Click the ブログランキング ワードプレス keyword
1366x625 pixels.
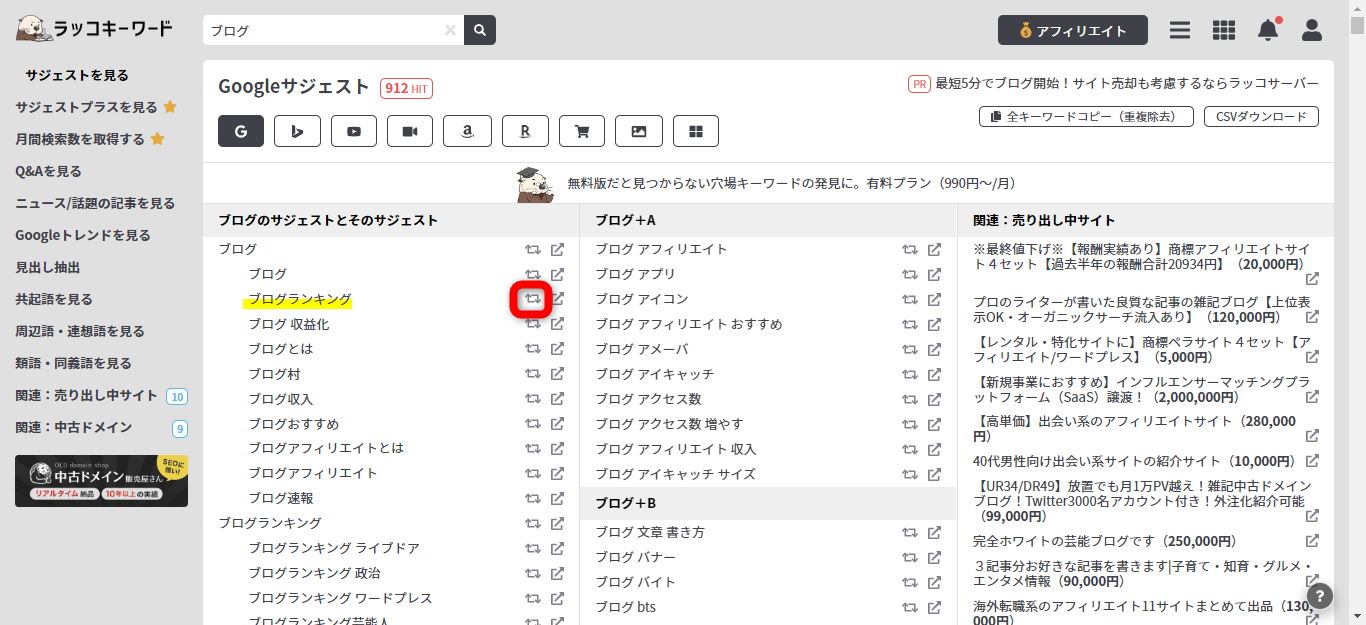coord(340,598)
